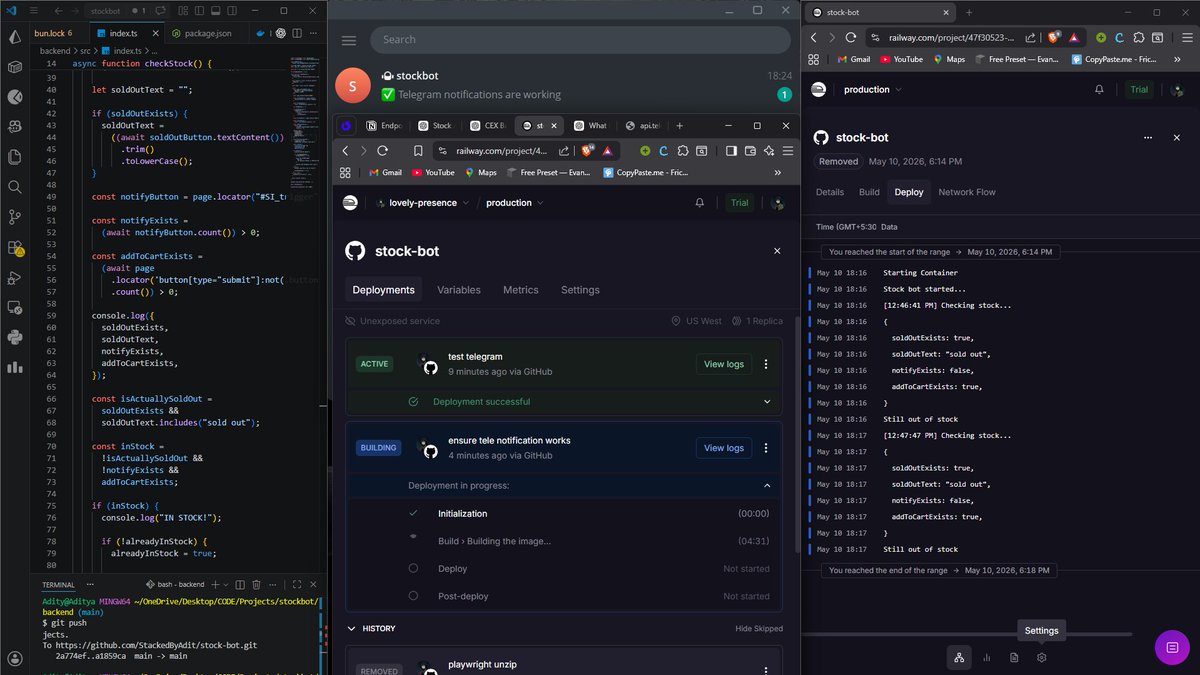This screenshot has width=1200, height=675.
Task: Click Settings gear in right window bottom toolbar
Action: pyautogui.click(x=1041, y=657)
